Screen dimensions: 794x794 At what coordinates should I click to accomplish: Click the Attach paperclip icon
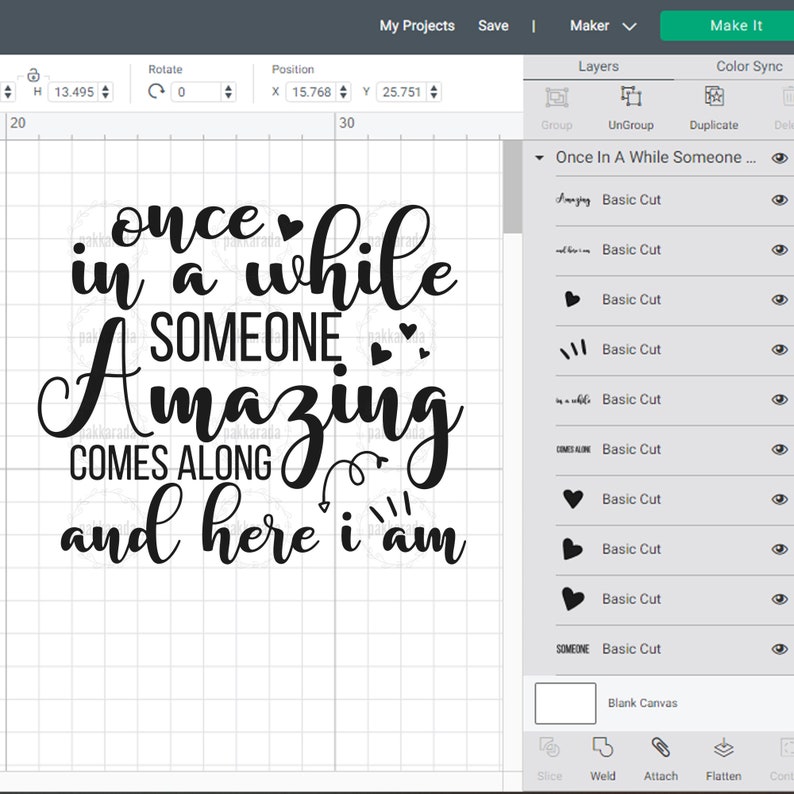tap(660, 747)
